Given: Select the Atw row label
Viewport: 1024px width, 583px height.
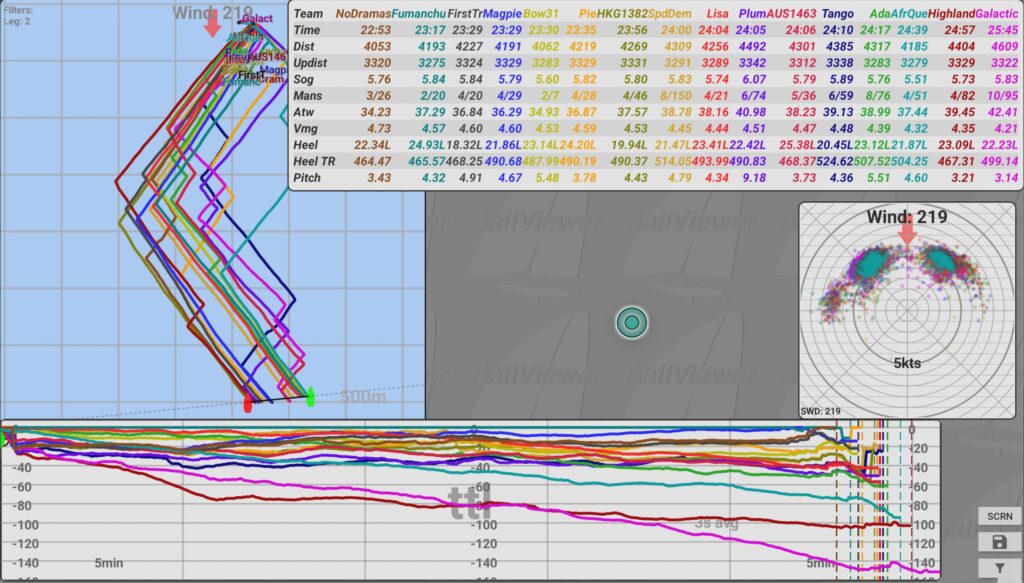Looking at the screenshot, I should point(303,112).
